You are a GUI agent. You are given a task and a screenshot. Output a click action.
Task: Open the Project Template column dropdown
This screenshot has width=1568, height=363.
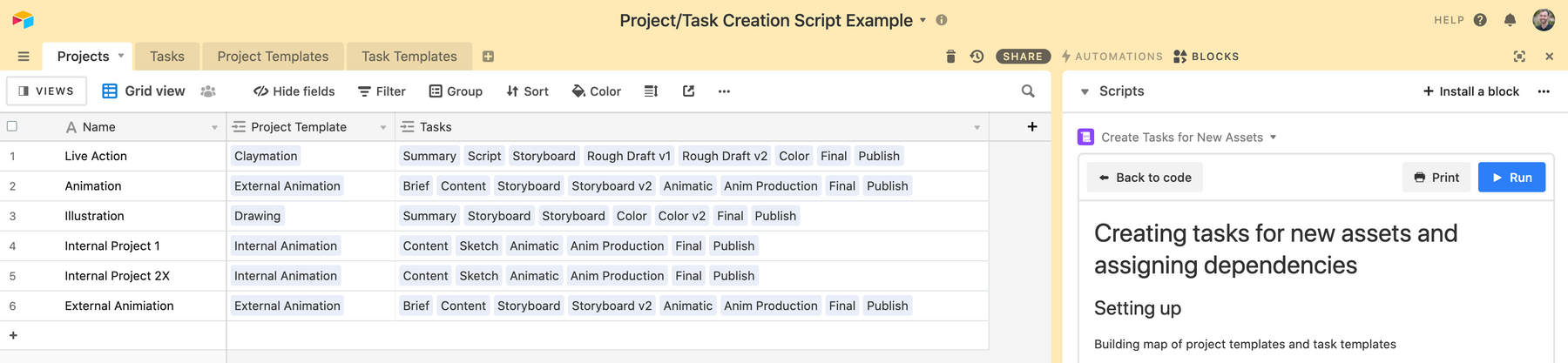[x=383, y=127]
